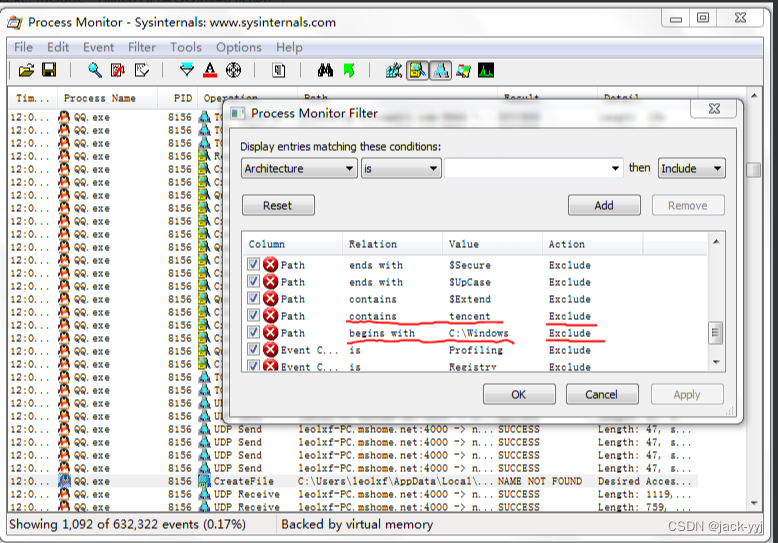The height and width of the screenshot is (543, 778).
Task: Open a saved log with the Open icon
Action: (26, 70)
